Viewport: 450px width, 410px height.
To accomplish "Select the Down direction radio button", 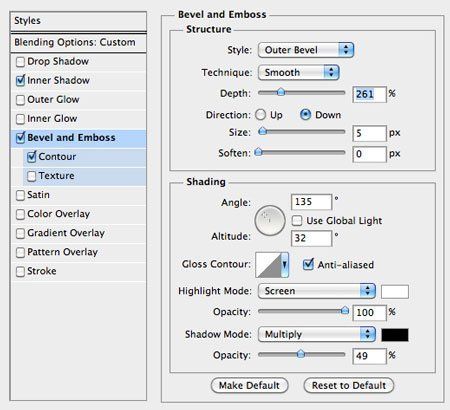I will [x=305, y=115].
